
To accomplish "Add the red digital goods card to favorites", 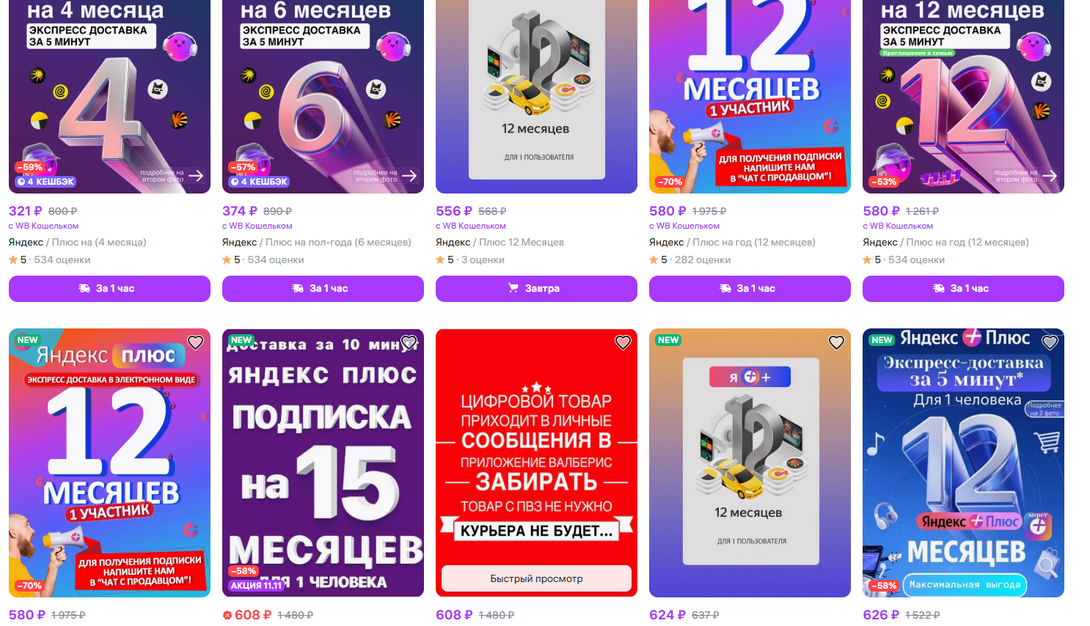I will click(x=623, y=343).
